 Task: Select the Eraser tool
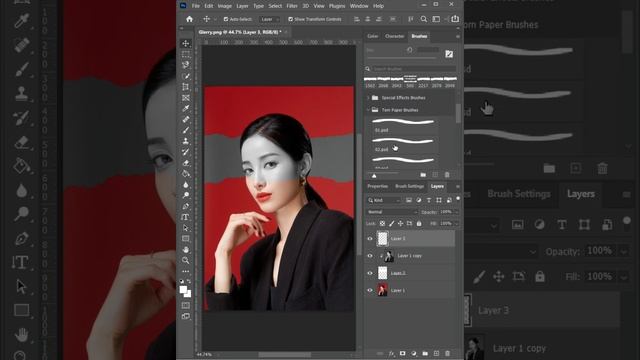click(x=186, y=162)
